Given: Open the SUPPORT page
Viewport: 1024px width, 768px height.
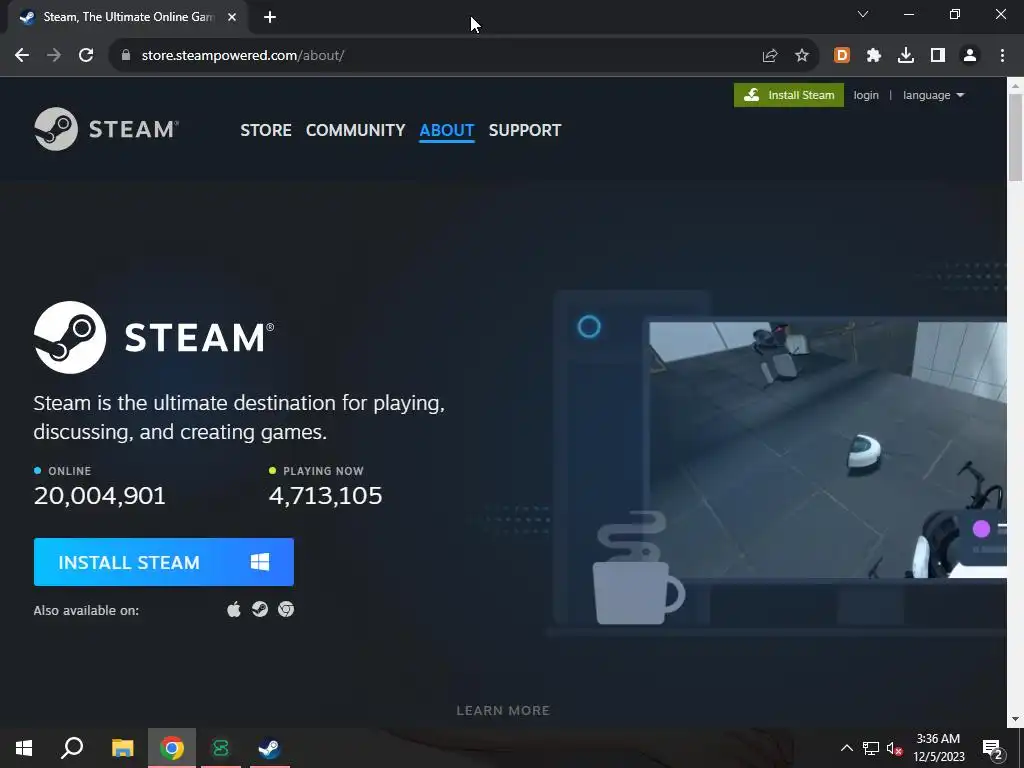Looking at the screenshot, I should pyautogui.click(x=524, y=130).
